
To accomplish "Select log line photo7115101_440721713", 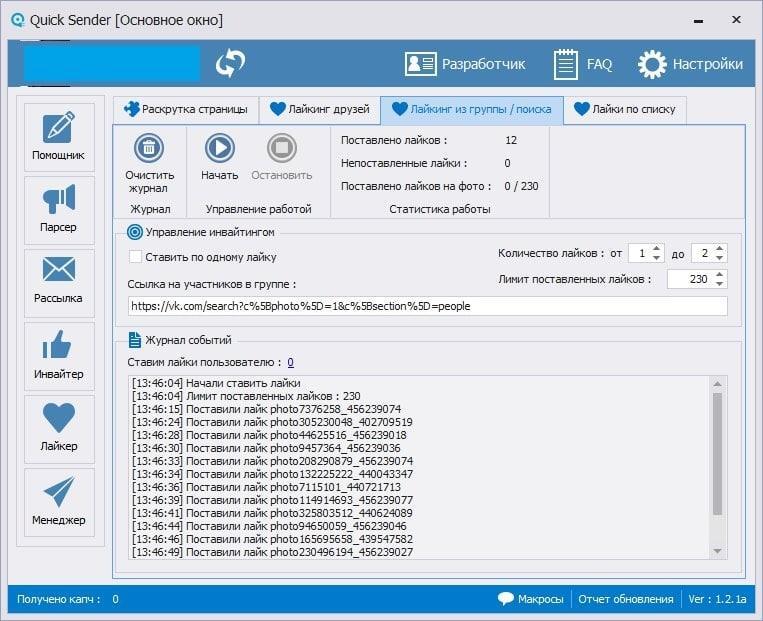I will pos(267,487).
